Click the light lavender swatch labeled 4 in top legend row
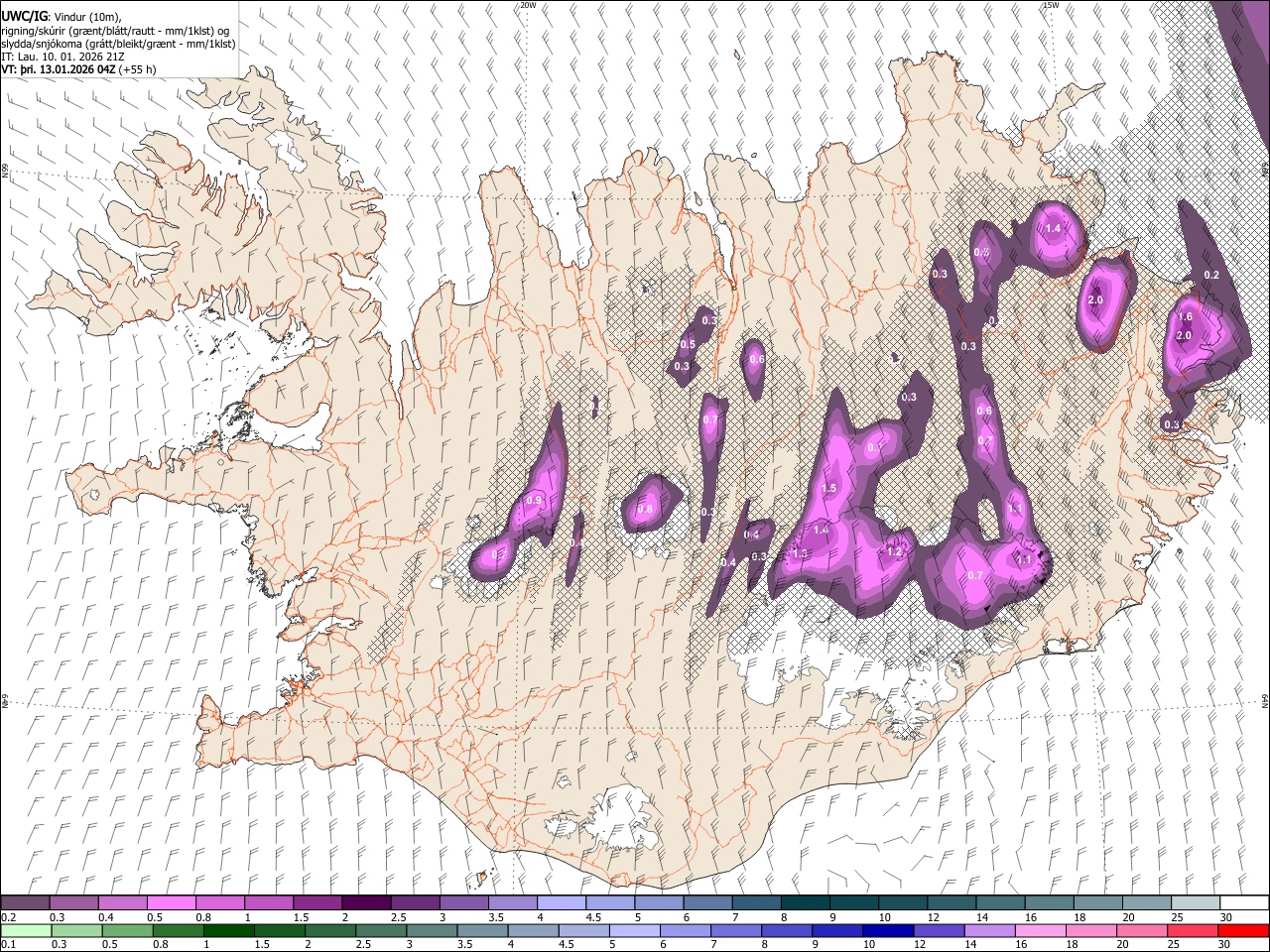Screen dimensions: 1270x952 tap(561, 902)
